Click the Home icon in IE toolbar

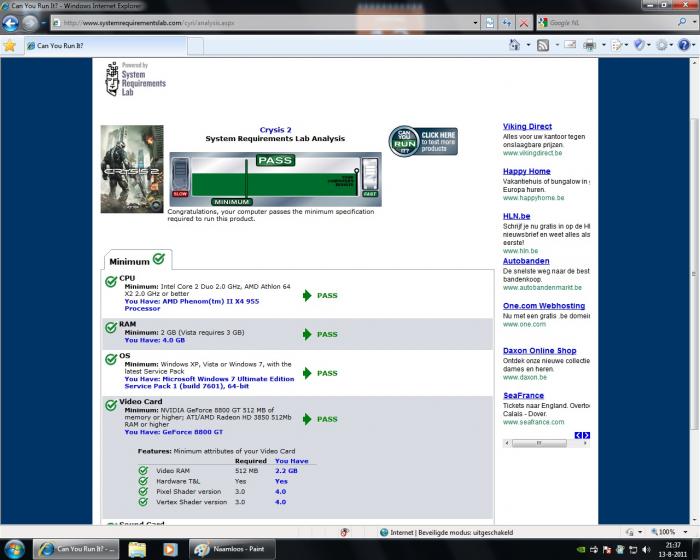515,45
